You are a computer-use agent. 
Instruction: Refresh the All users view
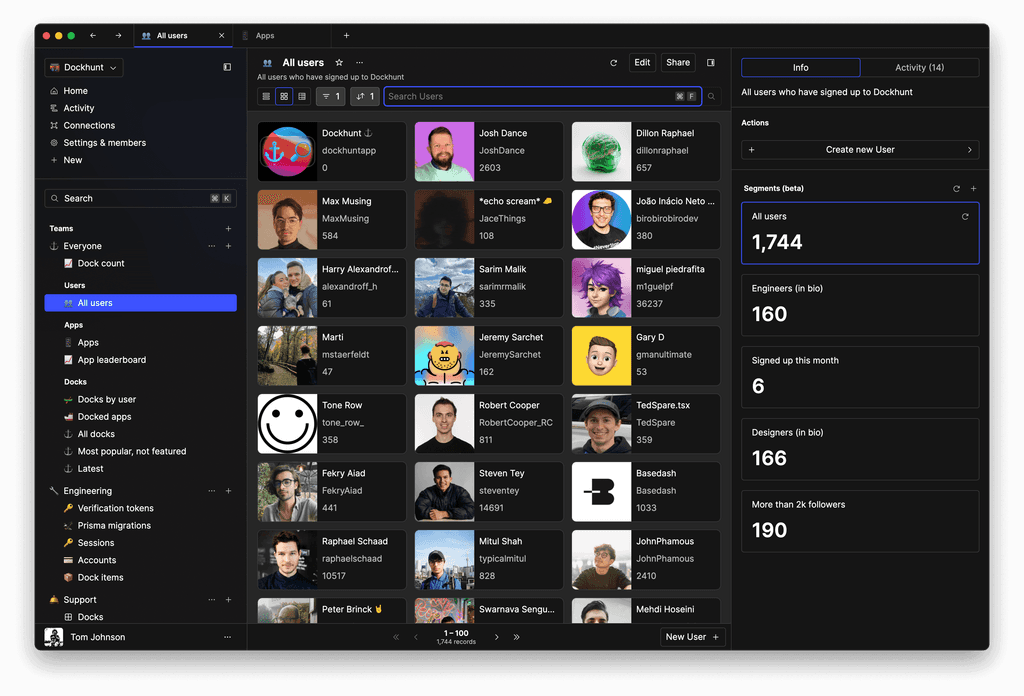click(x=613, y=62)
